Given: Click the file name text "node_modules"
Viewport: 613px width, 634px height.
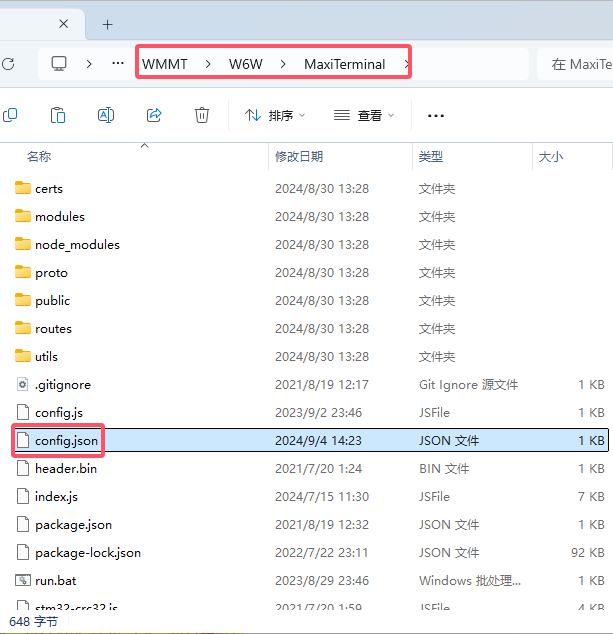Looking at the screenshot, I should click(77, 245).
